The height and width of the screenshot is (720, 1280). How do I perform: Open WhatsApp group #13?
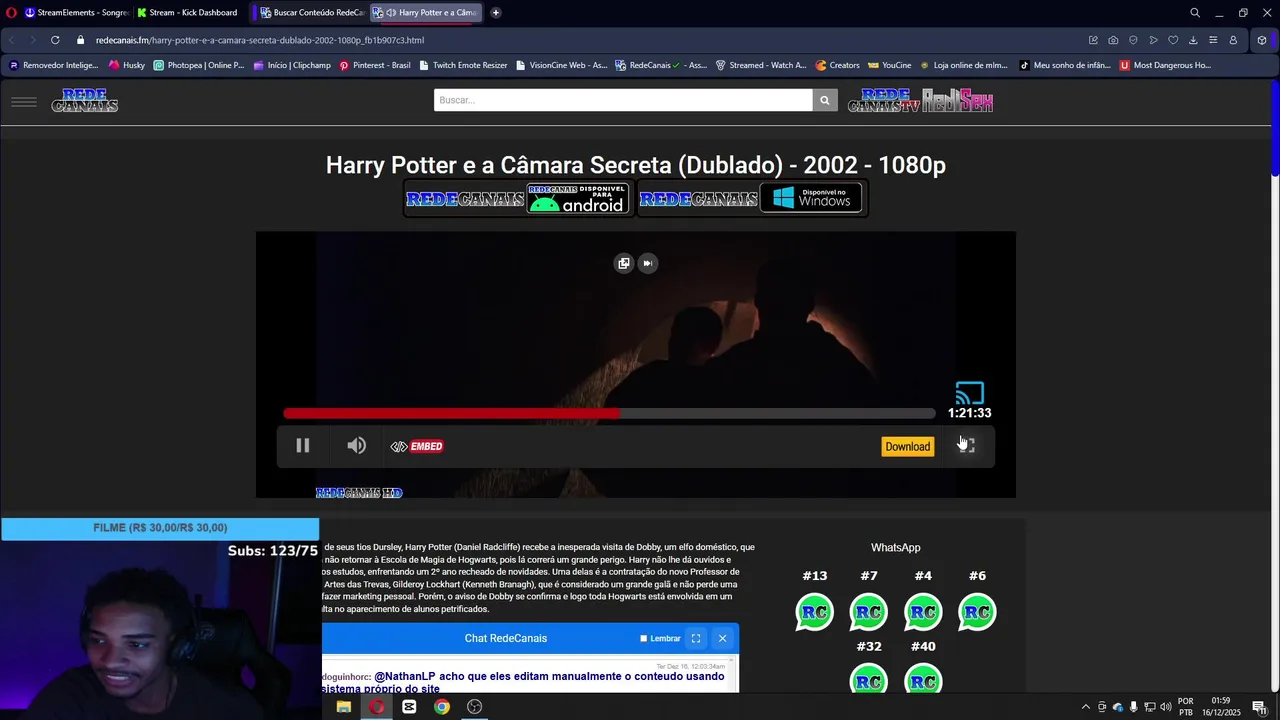pyautogui.click(x=815, y=612)
